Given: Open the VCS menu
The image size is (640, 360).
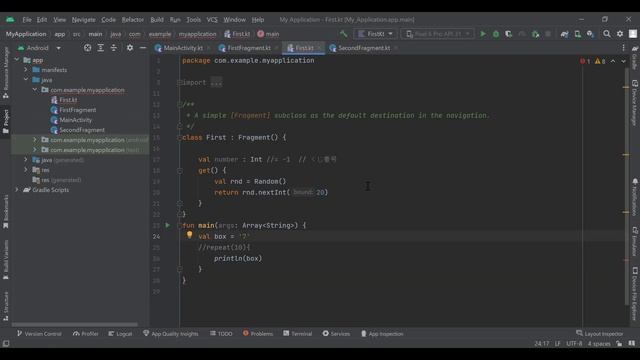Looking at the screenshot, I should tap(212, 20).
